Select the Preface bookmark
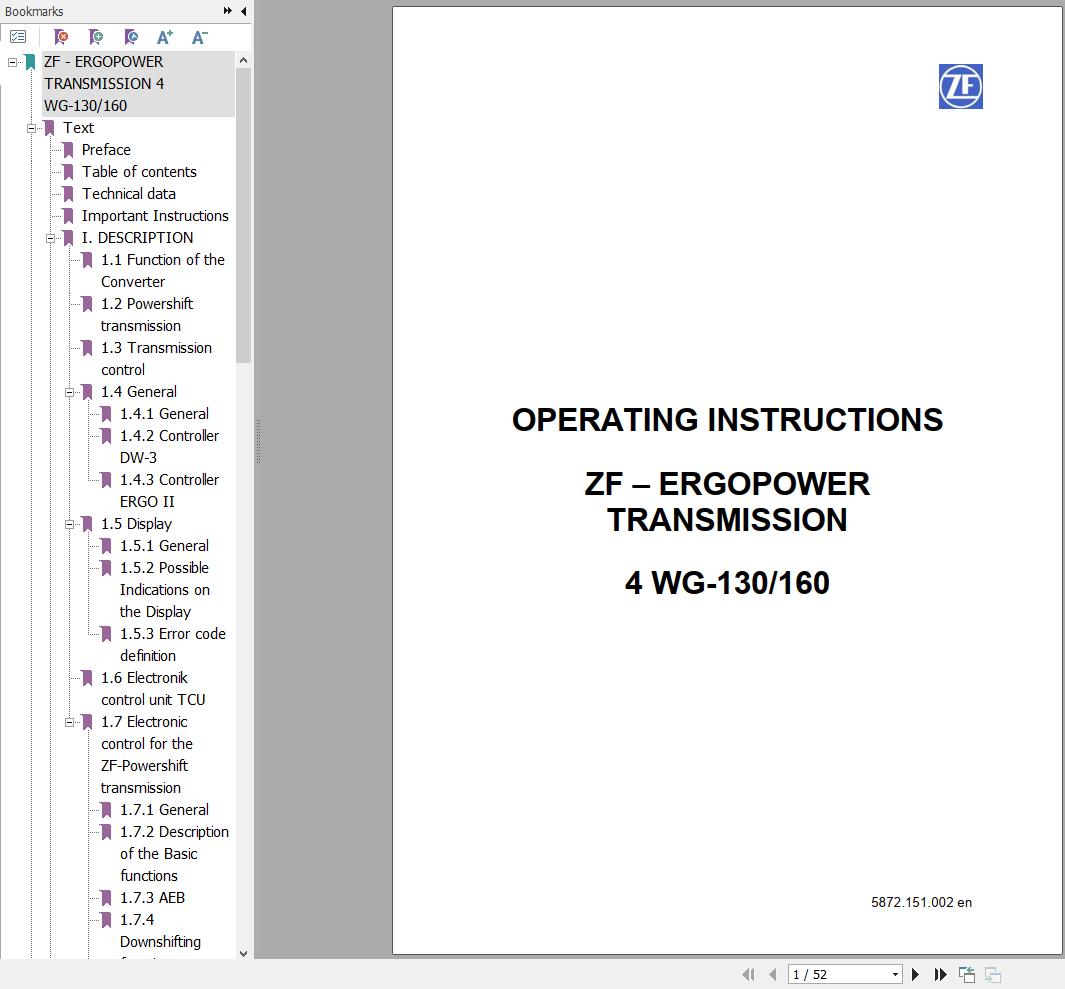1065x989 pixels. pyautogui.click(x=106, y=150)
